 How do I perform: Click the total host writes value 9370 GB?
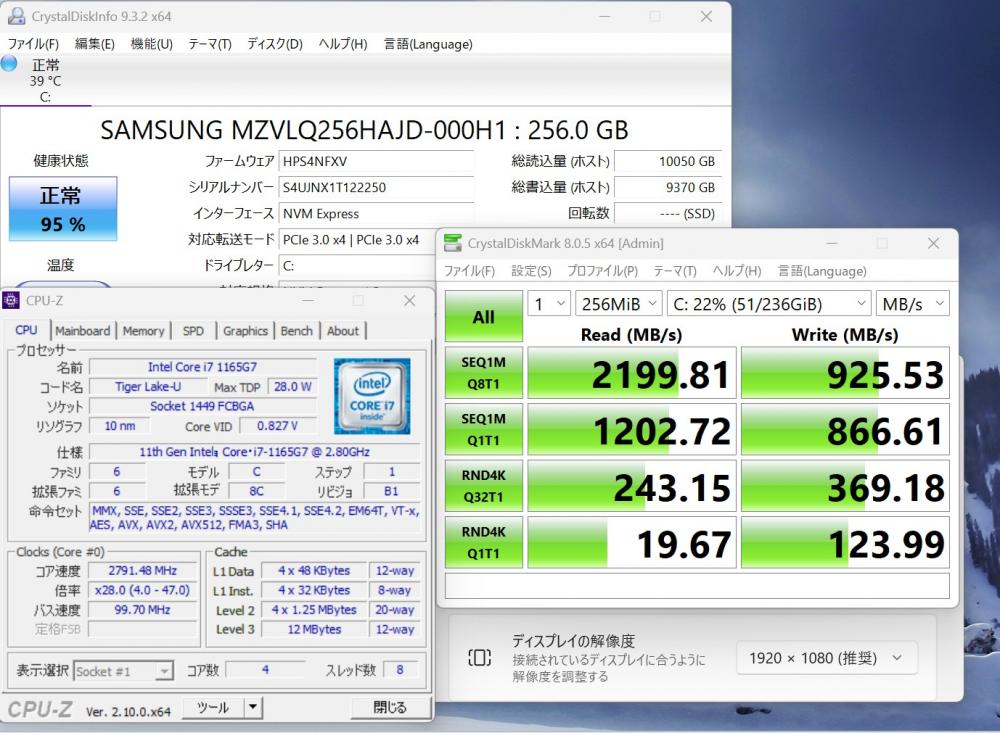click(668, 188)
